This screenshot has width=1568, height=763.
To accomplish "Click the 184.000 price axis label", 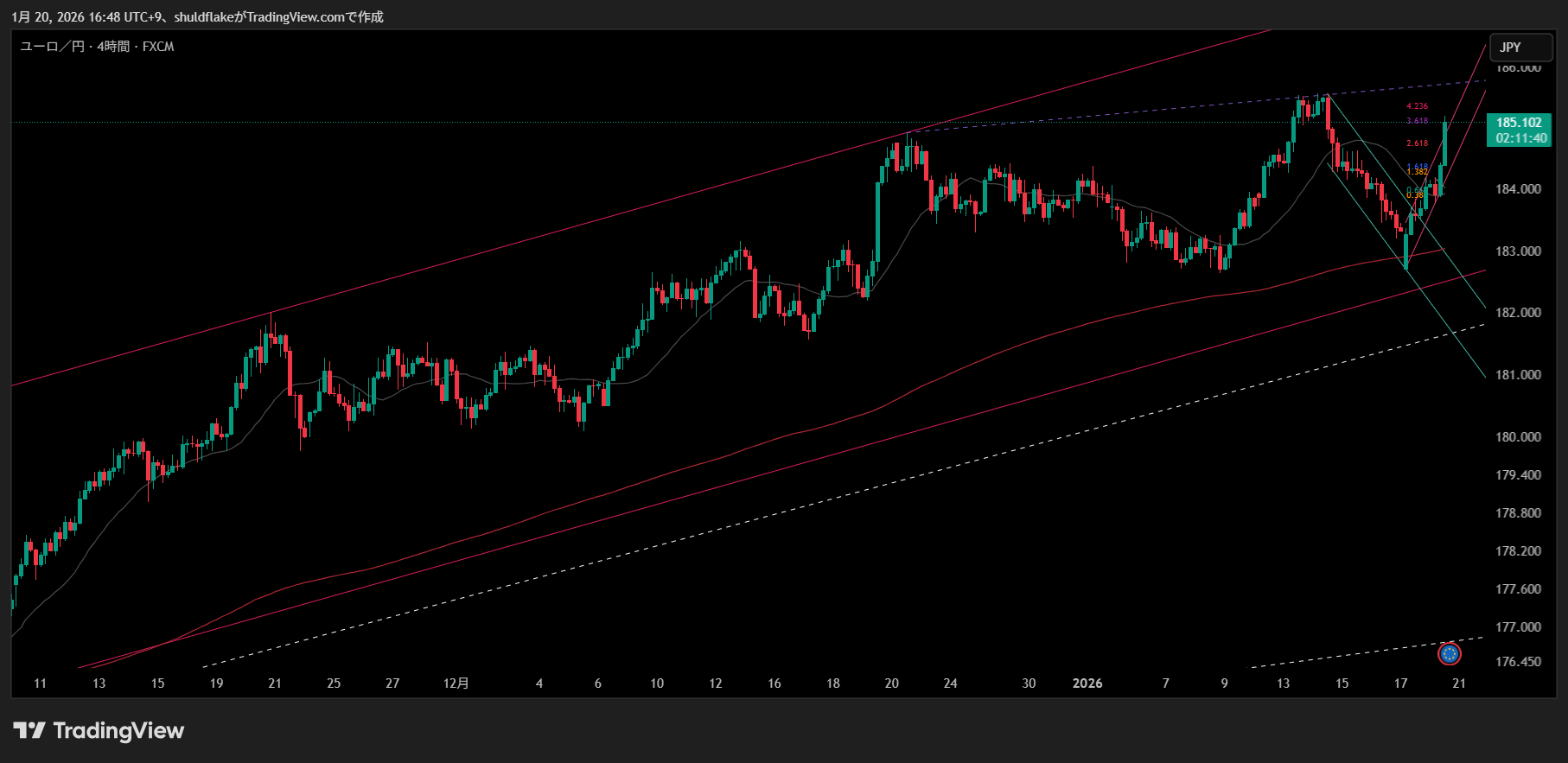I will tap(1518, 189).
